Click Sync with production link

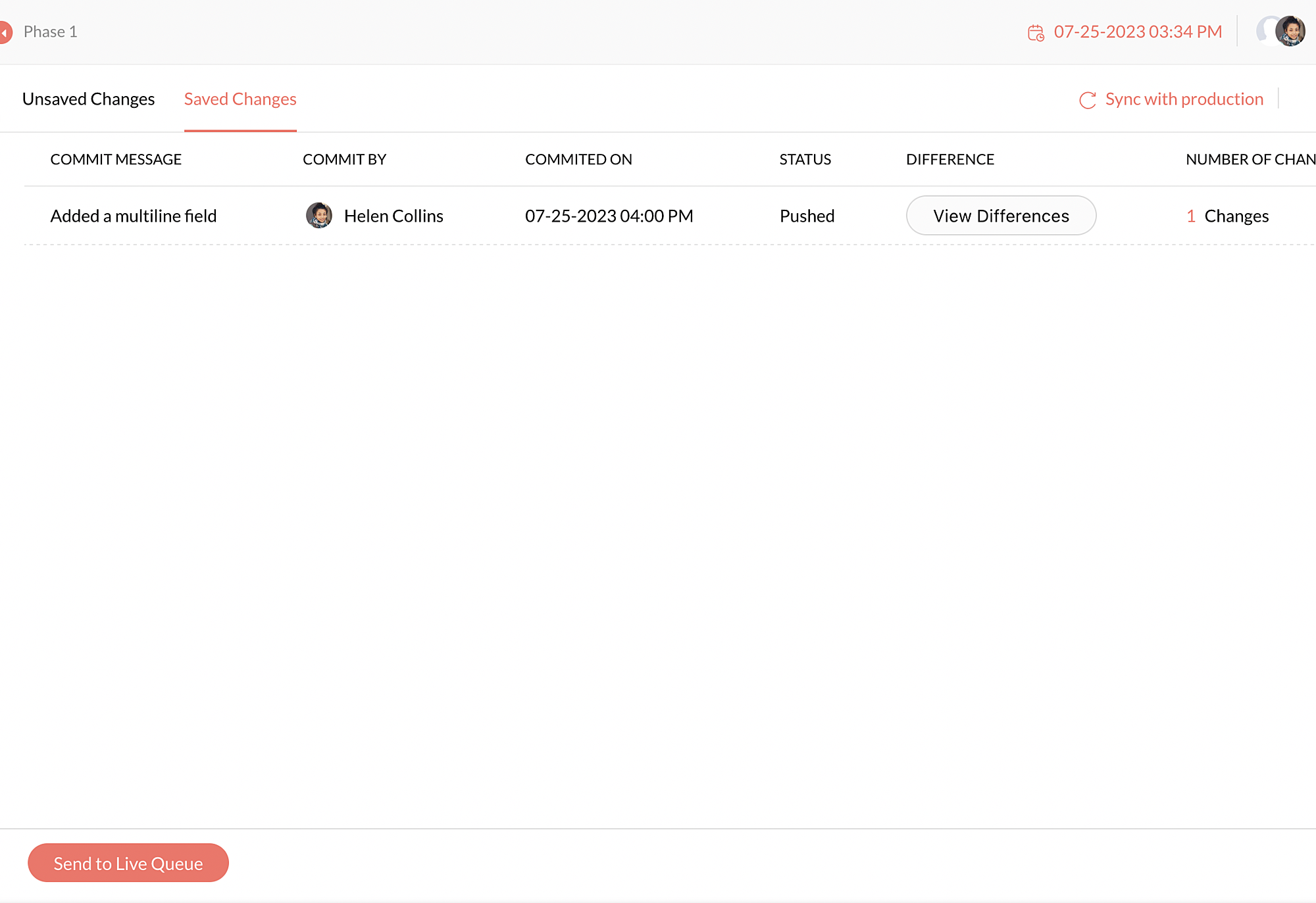pos(1184,99)
